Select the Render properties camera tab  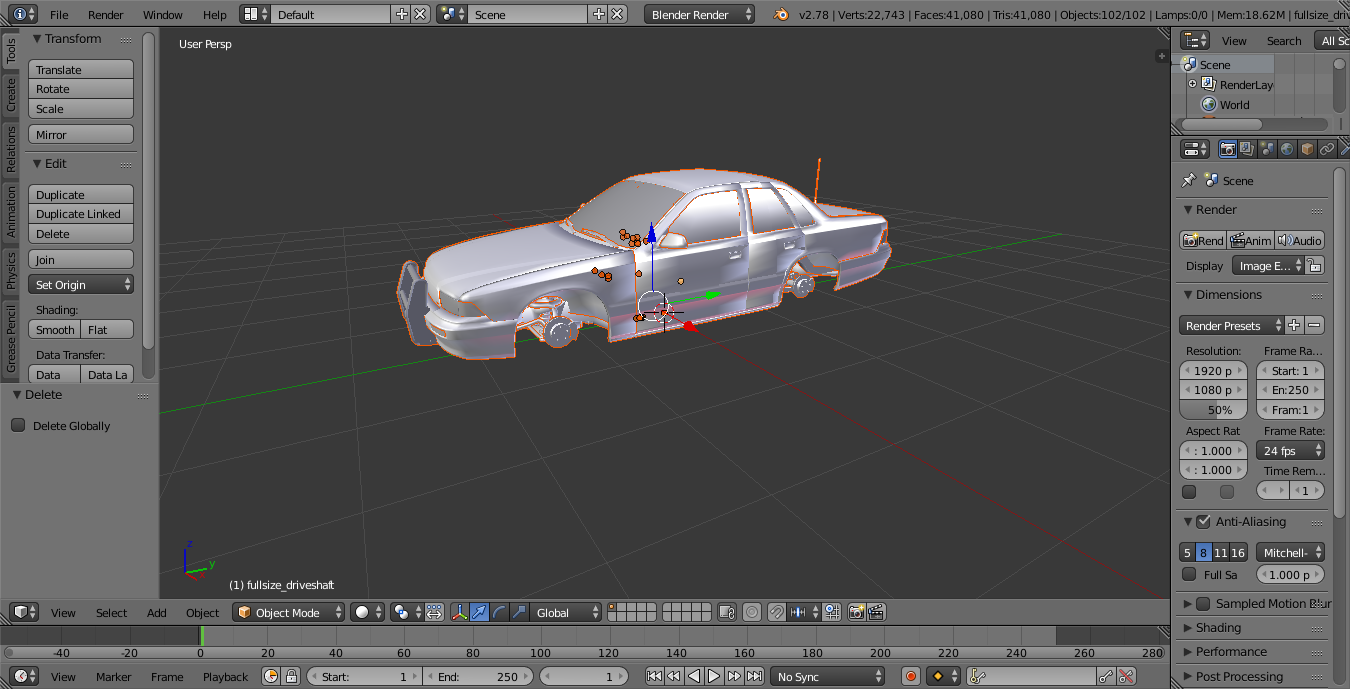1228,149
